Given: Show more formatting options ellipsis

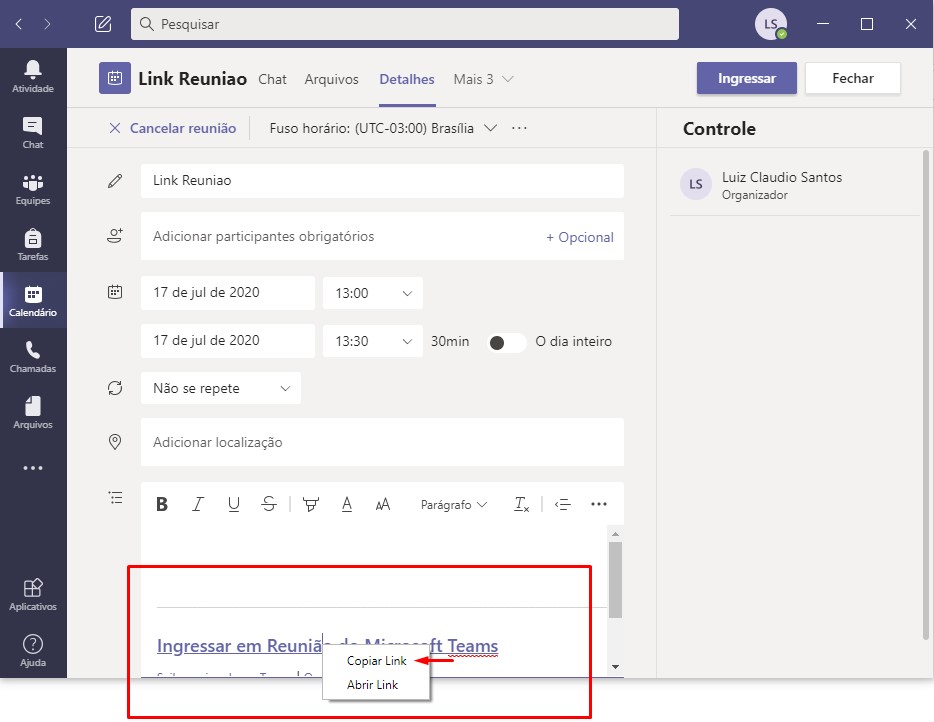Looking at the screenshot, I should pos(599,505).
